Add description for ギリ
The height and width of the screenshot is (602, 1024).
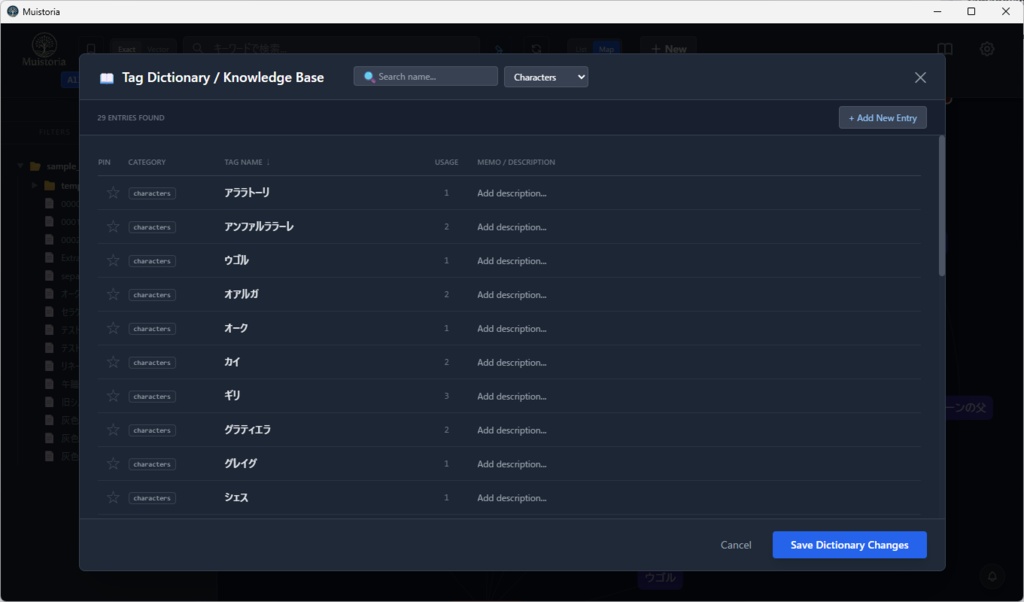tap(512, 396)
